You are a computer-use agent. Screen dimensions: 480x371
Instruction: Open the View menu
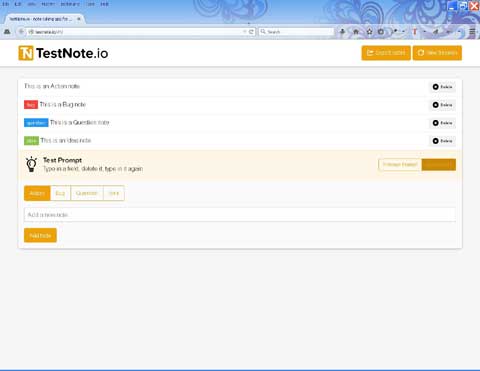(32, 4)
